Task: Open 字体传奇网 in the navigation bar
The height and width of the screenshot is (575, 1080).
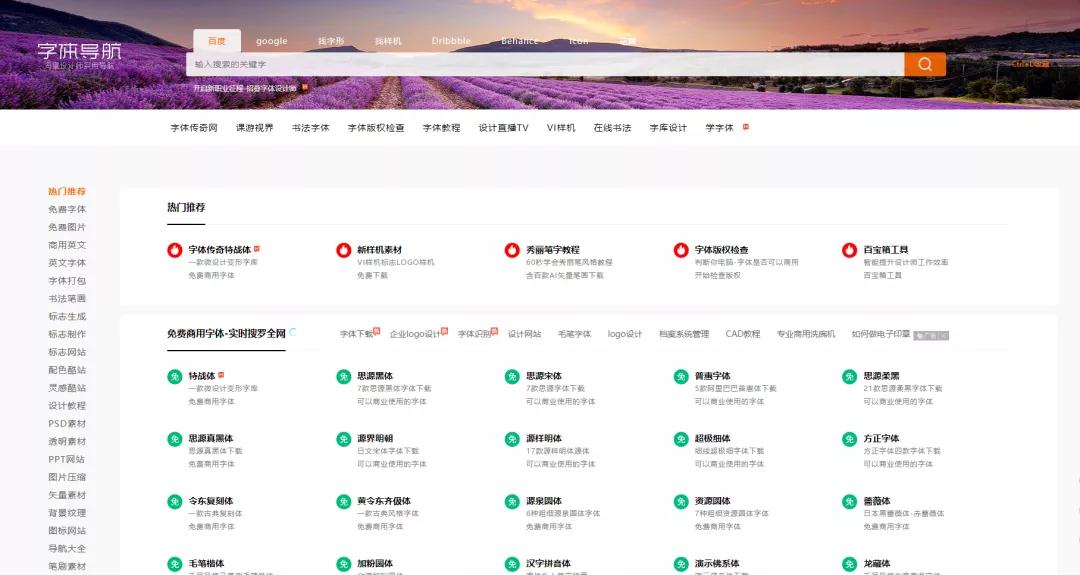Action: tap(194, 128)
